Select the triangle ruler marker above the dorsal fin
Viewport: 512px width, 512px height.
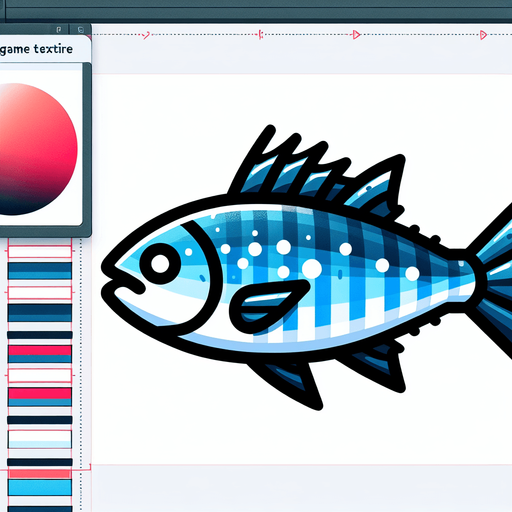tap(356, 34)
